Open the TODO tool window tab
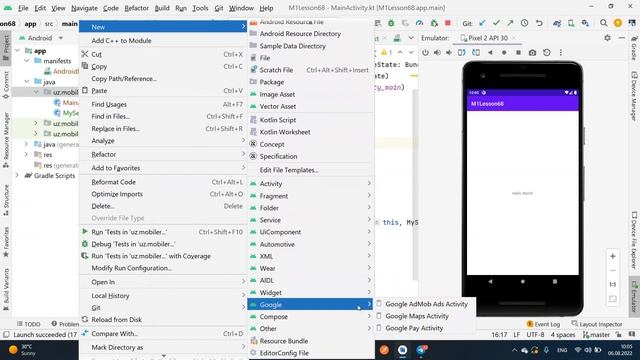The image size is (640, 360). tap(29, 324)
